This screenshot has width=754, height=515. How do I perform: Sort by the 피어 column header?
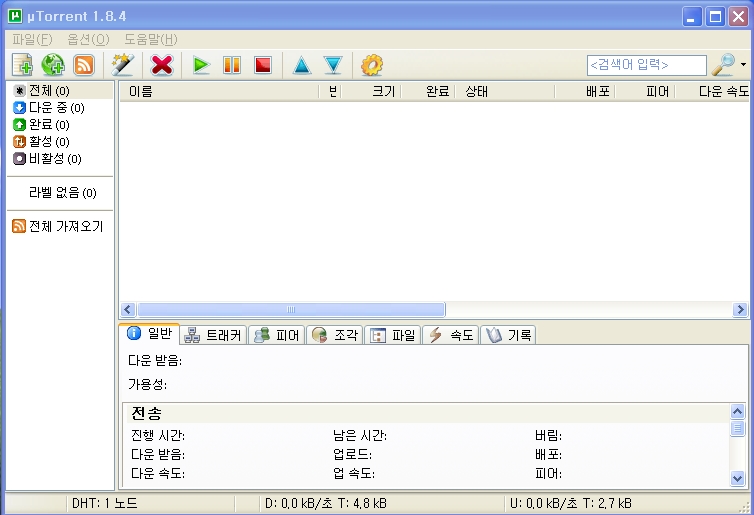tap(645, 91)
